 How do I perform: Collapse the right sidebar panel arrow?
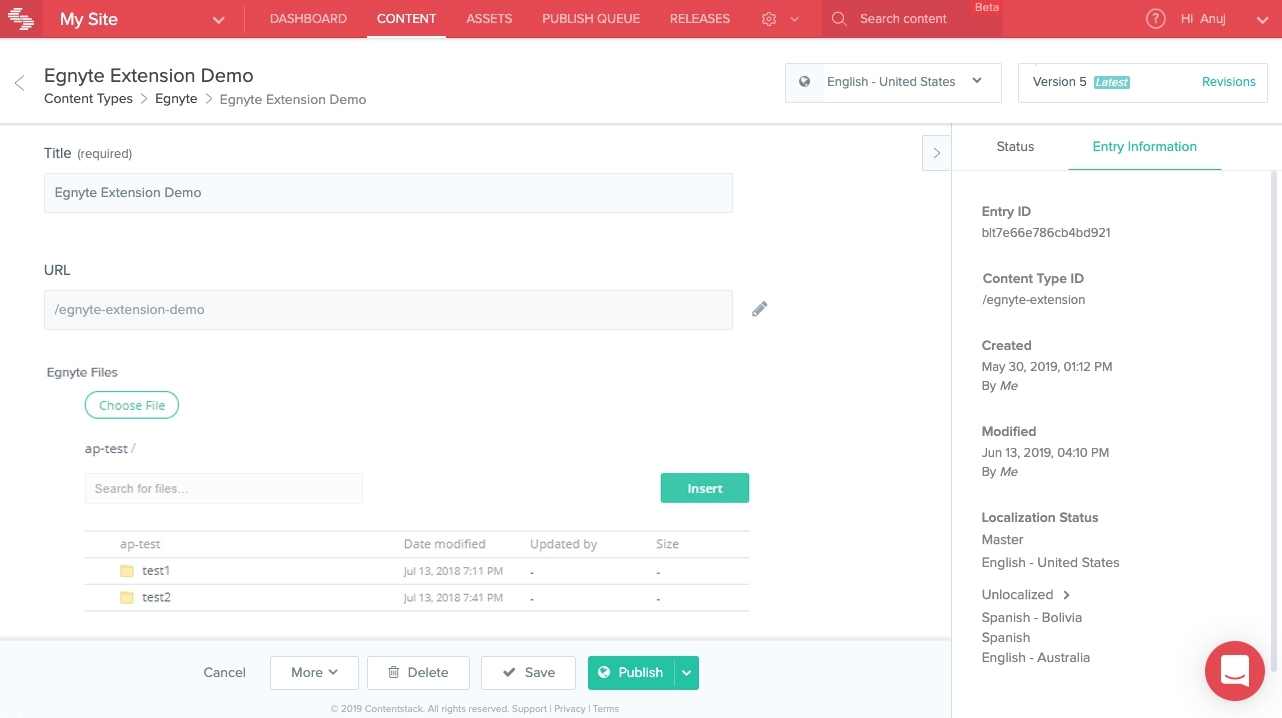pos(937,153)
